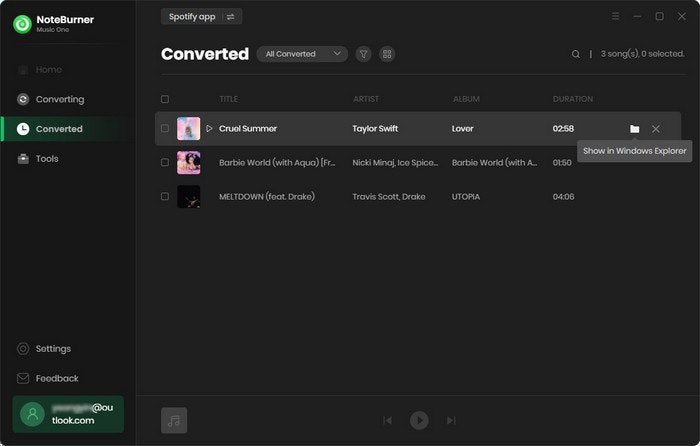This screenshot has height=446, width=700.
Task: Click the outlook.com account button
Action: [x=68, y=414]
